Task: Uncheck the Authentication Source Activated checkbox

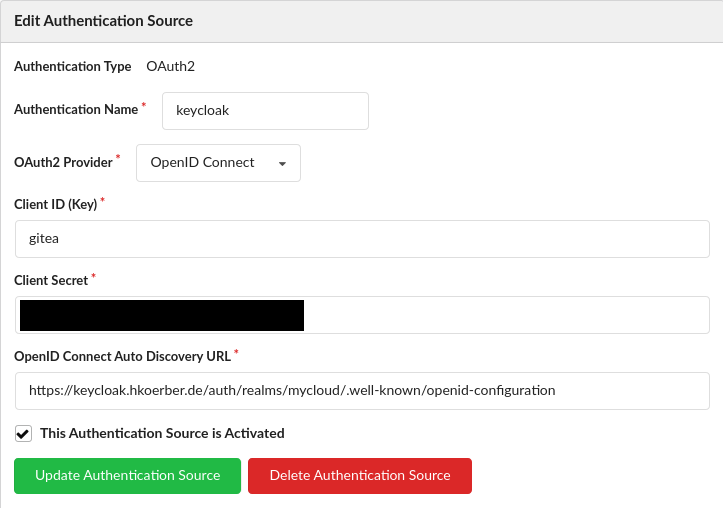Action: pos(22,434)
